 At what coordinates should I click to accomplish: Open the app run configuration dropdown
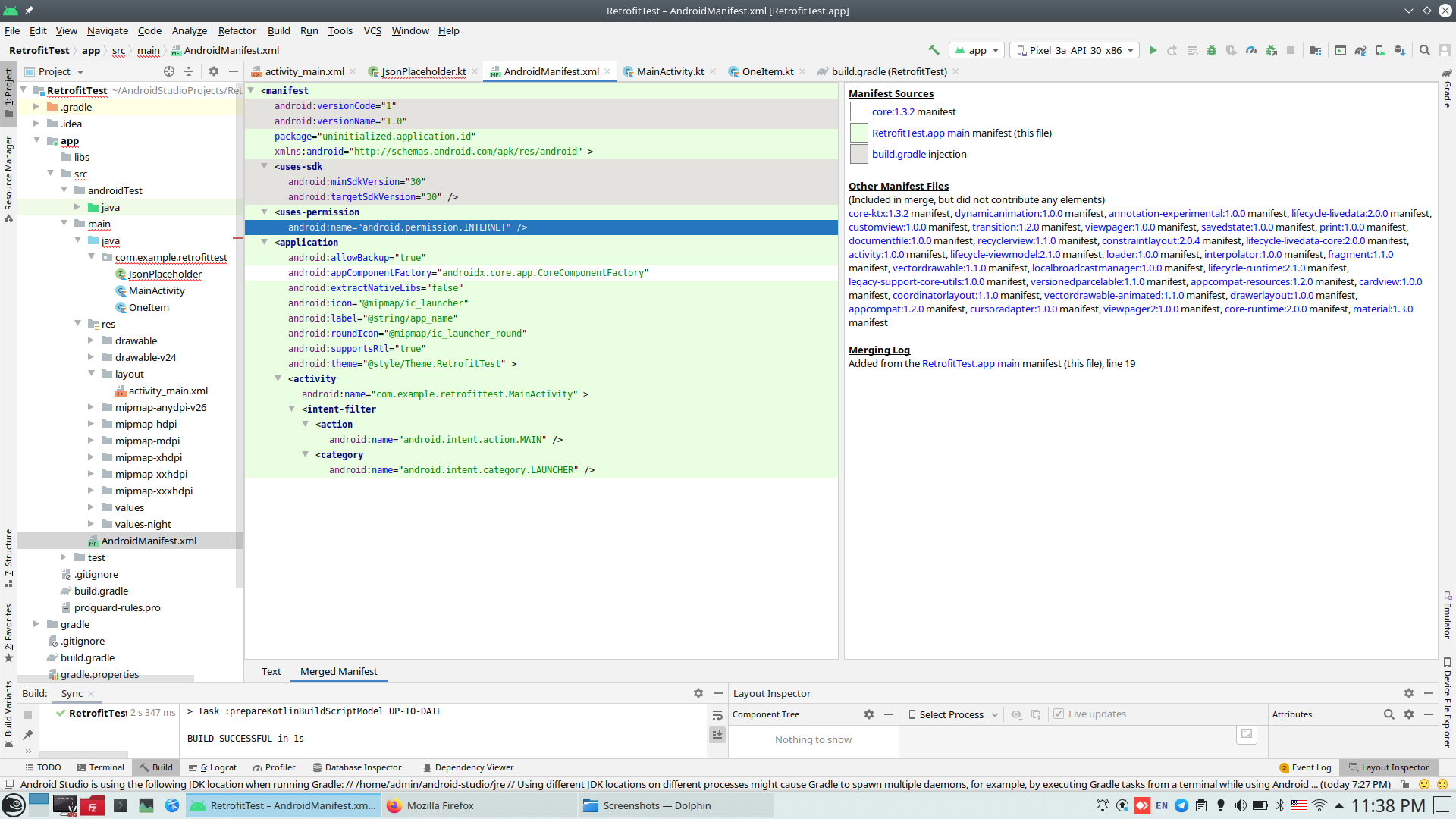coord(977,50)
